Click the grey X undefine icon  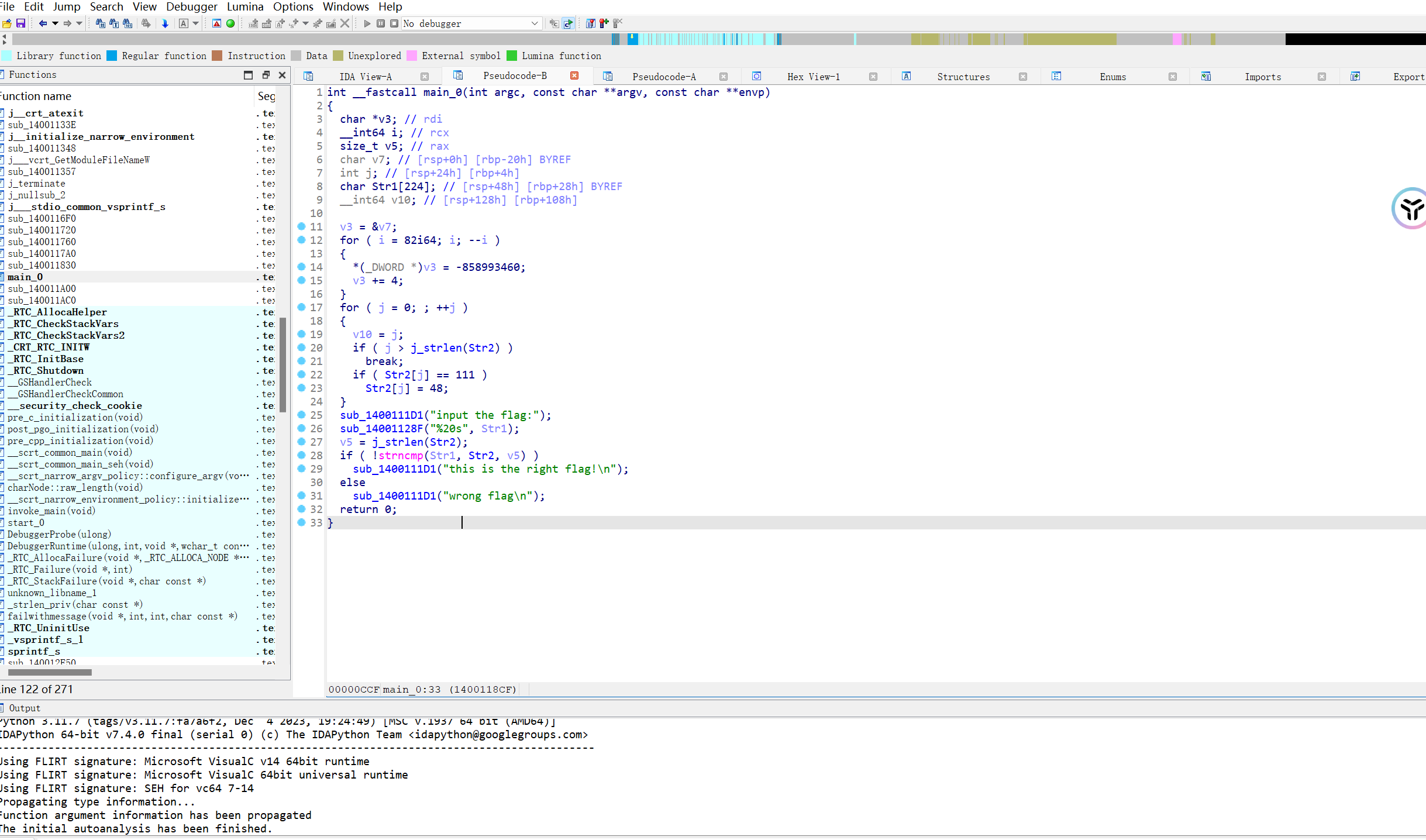click(x=345, y=23)
